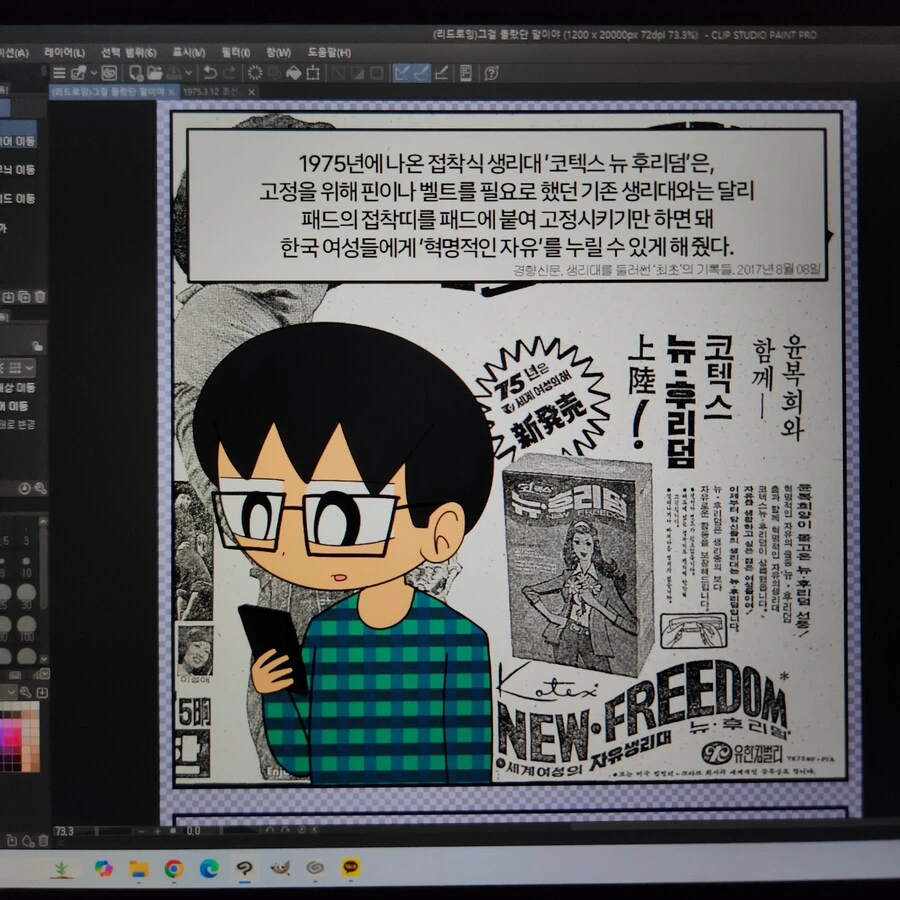Expand the dropdown arrow beside the pen-and-page icon
Viewport: 900px width, 900px height.
(93, 73)
